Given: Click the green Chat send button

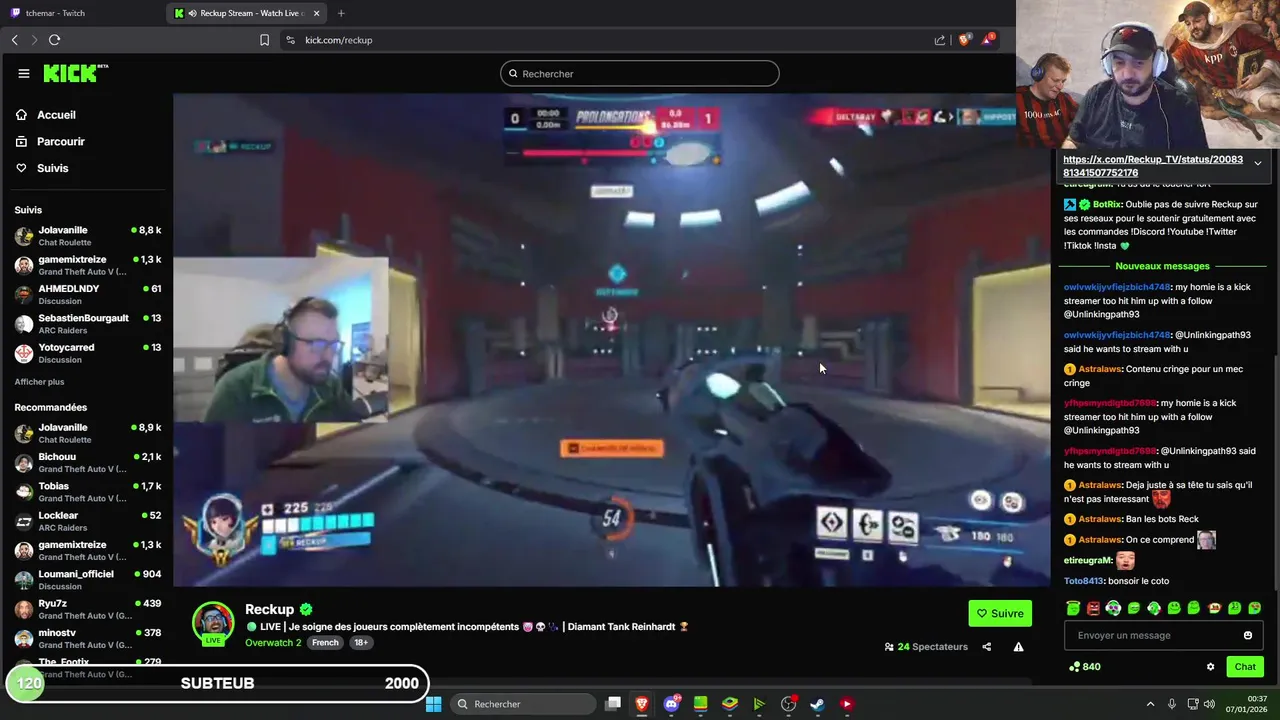Looking at the screenshot, I should 1245,667.
